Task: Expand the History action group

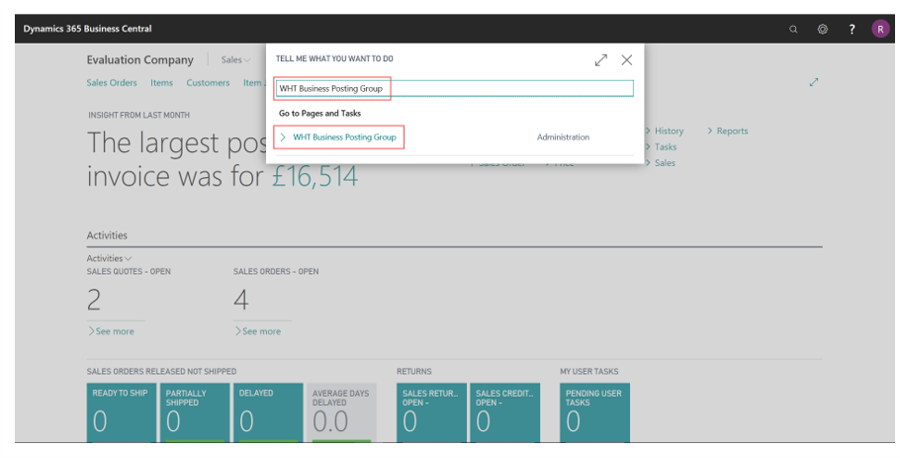Action: [664, 131]
